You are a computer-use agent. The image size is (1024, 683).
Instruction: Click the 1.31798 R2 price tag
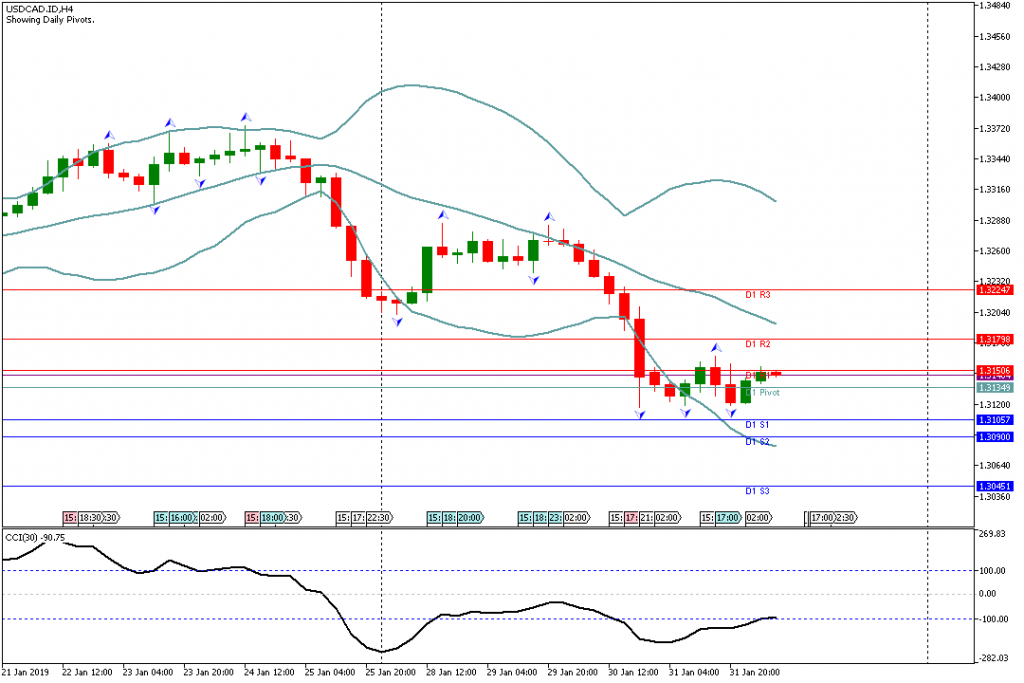click(x=996, y=340)
